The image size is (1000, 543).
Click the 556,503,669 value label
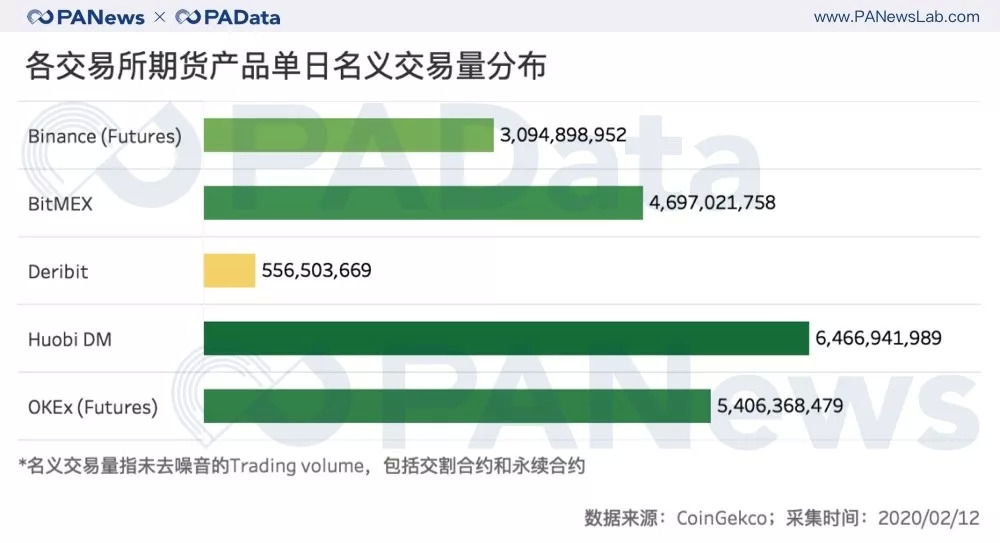316,271
